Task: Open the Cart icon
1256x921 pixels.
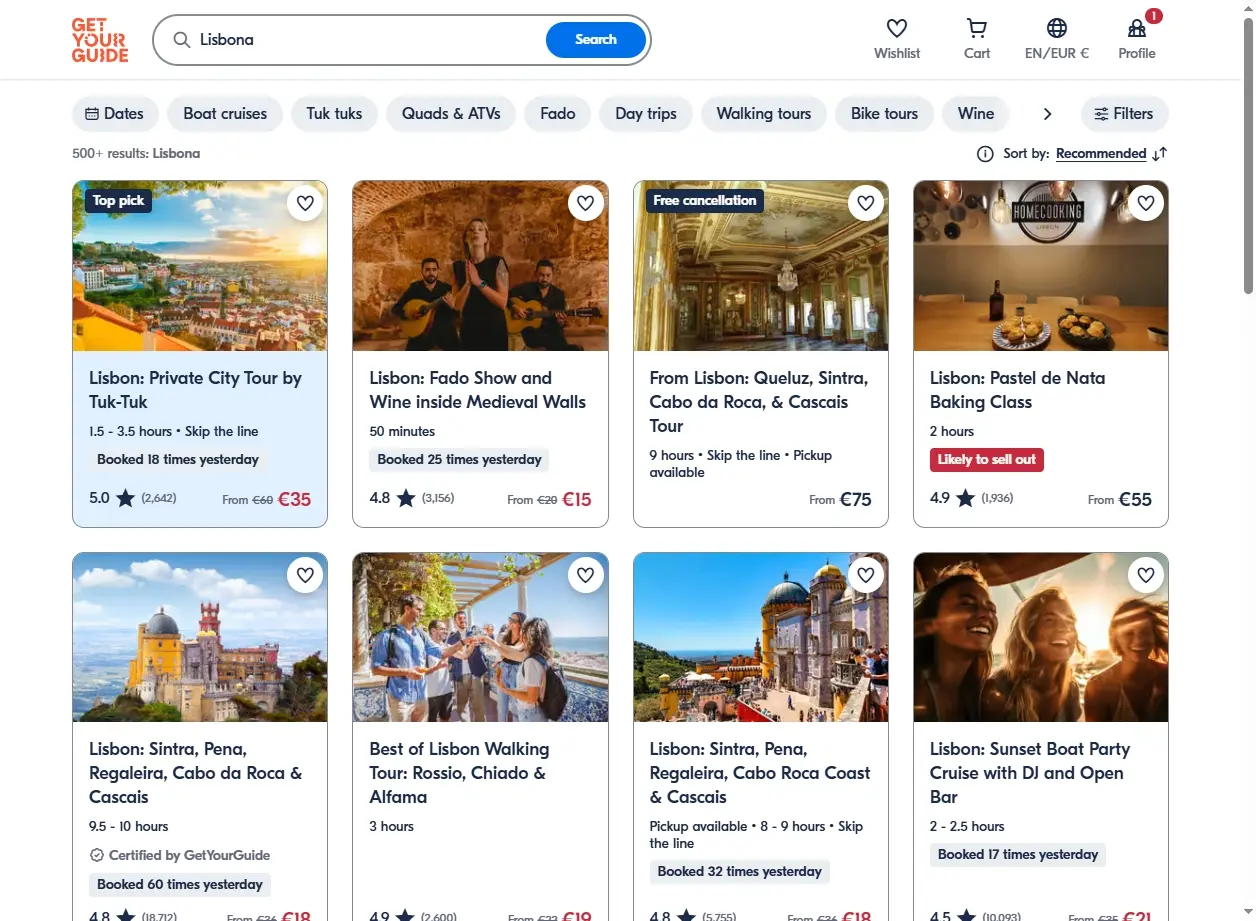Action: [x=977, y=29]
